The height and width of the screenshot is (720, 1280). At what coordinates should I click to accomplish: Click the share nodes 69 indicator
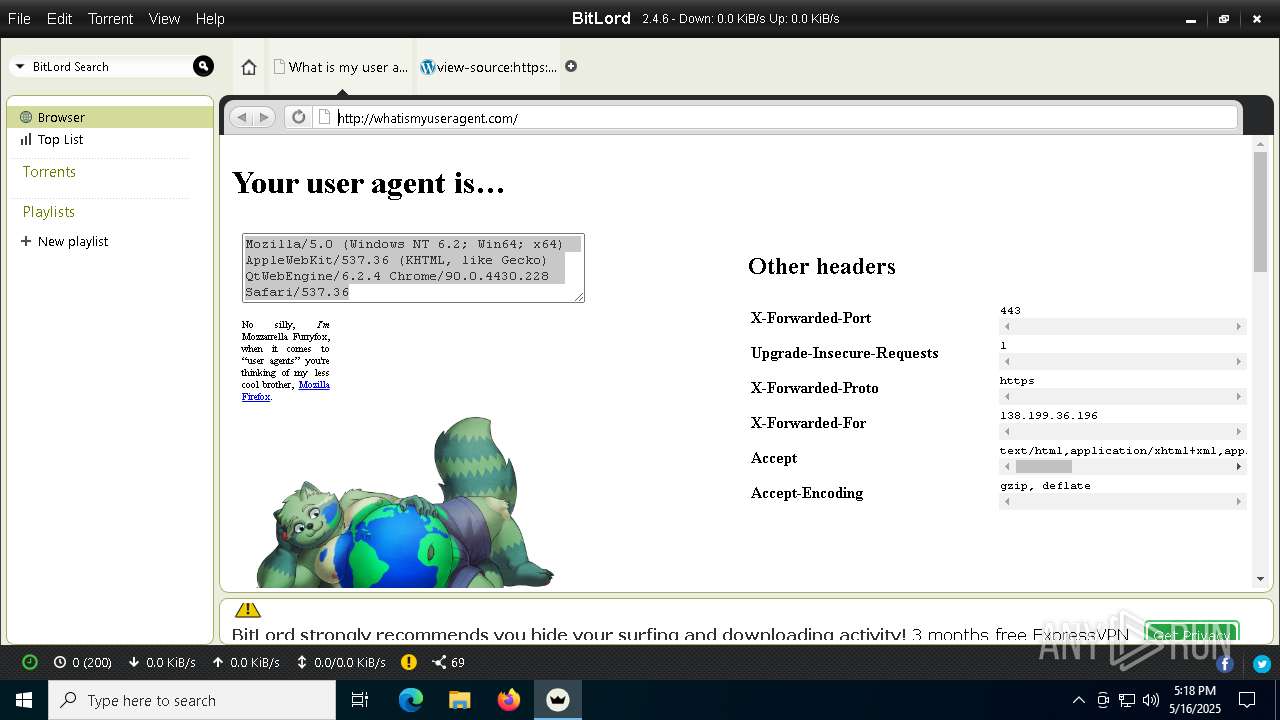(x=448, y=662)
